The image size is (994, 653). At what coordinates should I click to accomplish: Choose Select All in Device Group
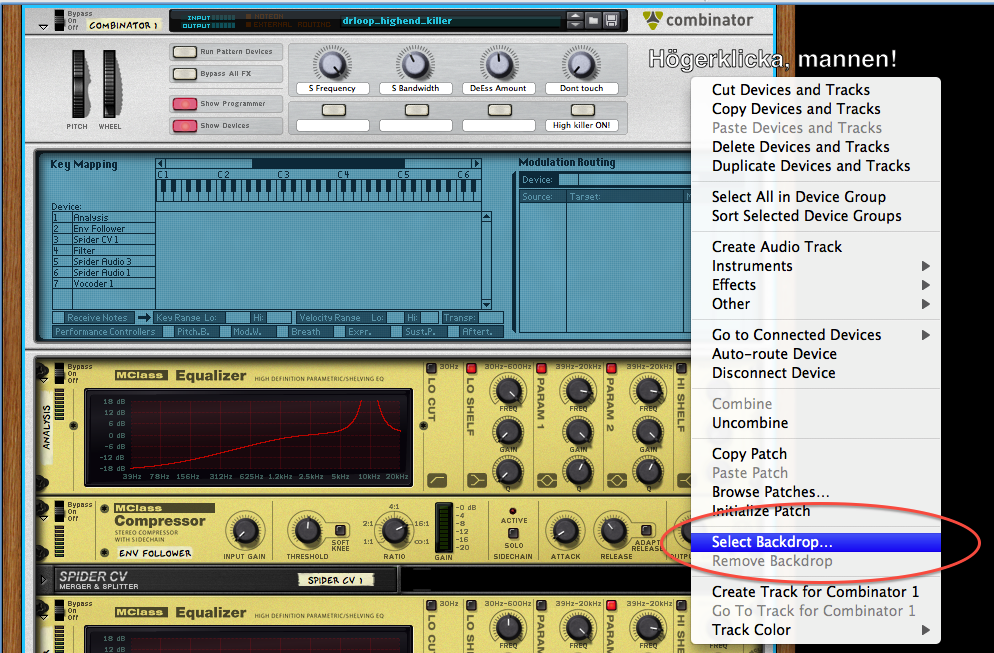point(816,197)
